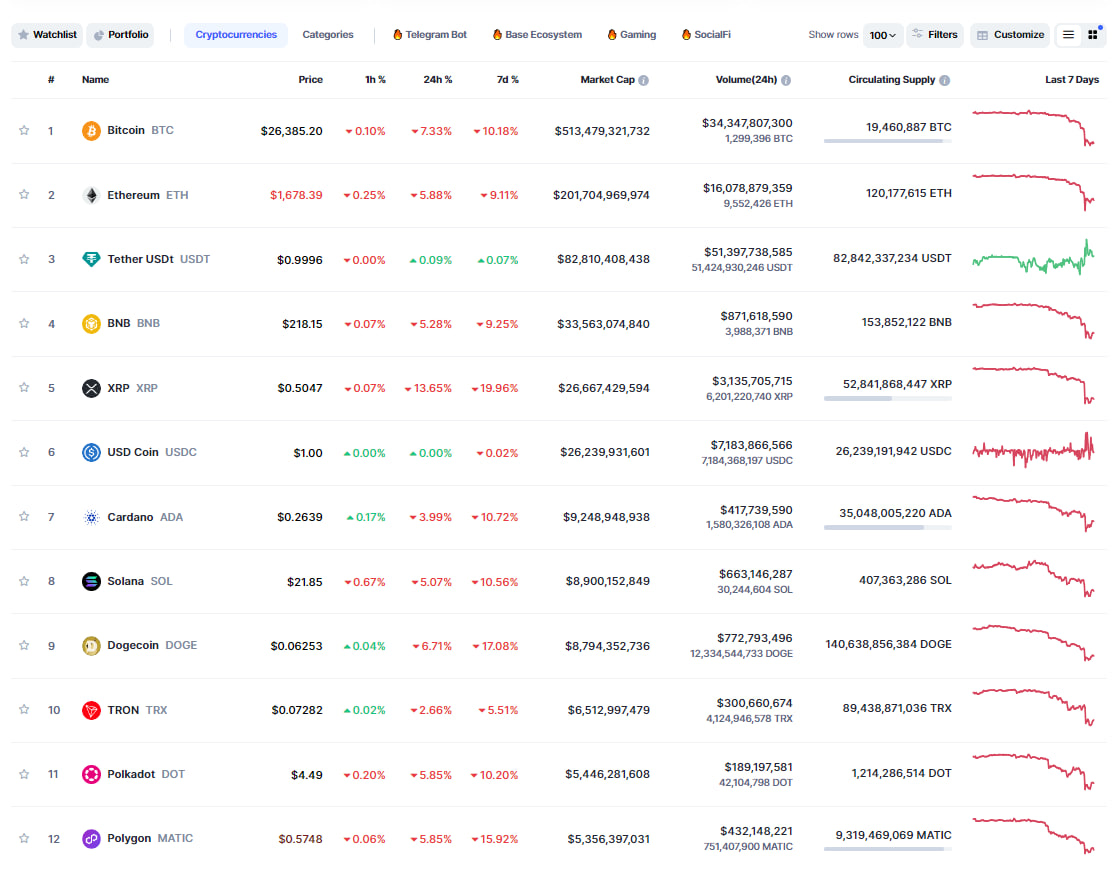Click the Dogecoin logo icon
Screen dimensions: 1119x869
[x=91, y=646]
